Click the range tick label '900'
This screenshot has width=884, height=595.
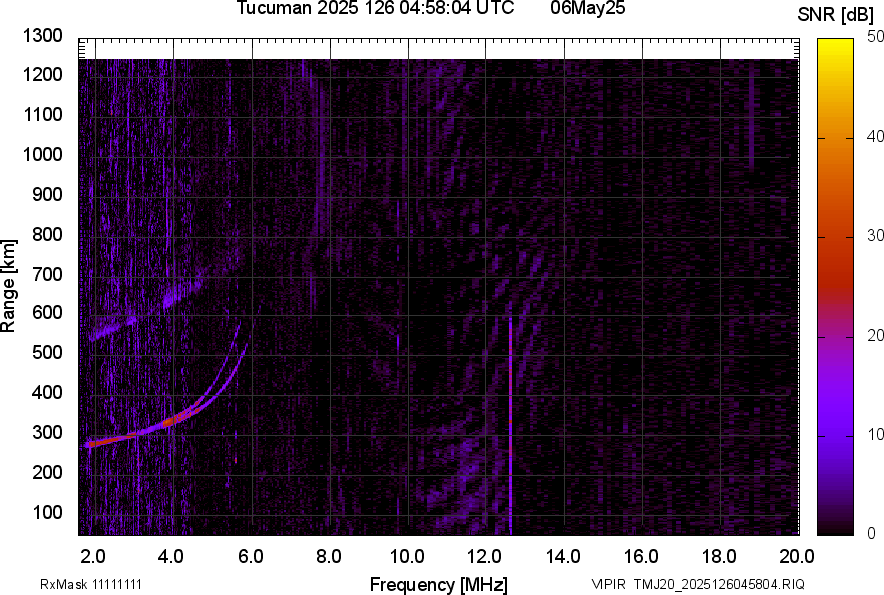(x=47, y=194)
